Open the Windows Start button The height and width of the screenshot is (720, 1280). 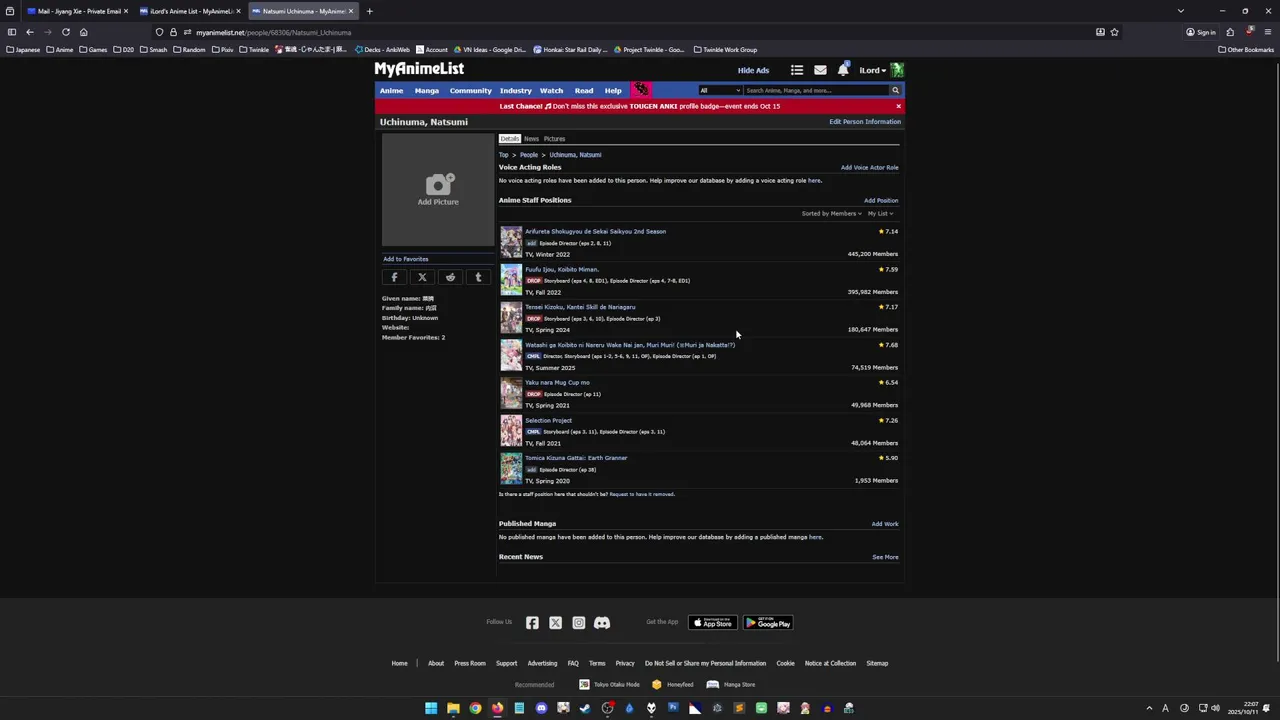click(x=431, y=708)
